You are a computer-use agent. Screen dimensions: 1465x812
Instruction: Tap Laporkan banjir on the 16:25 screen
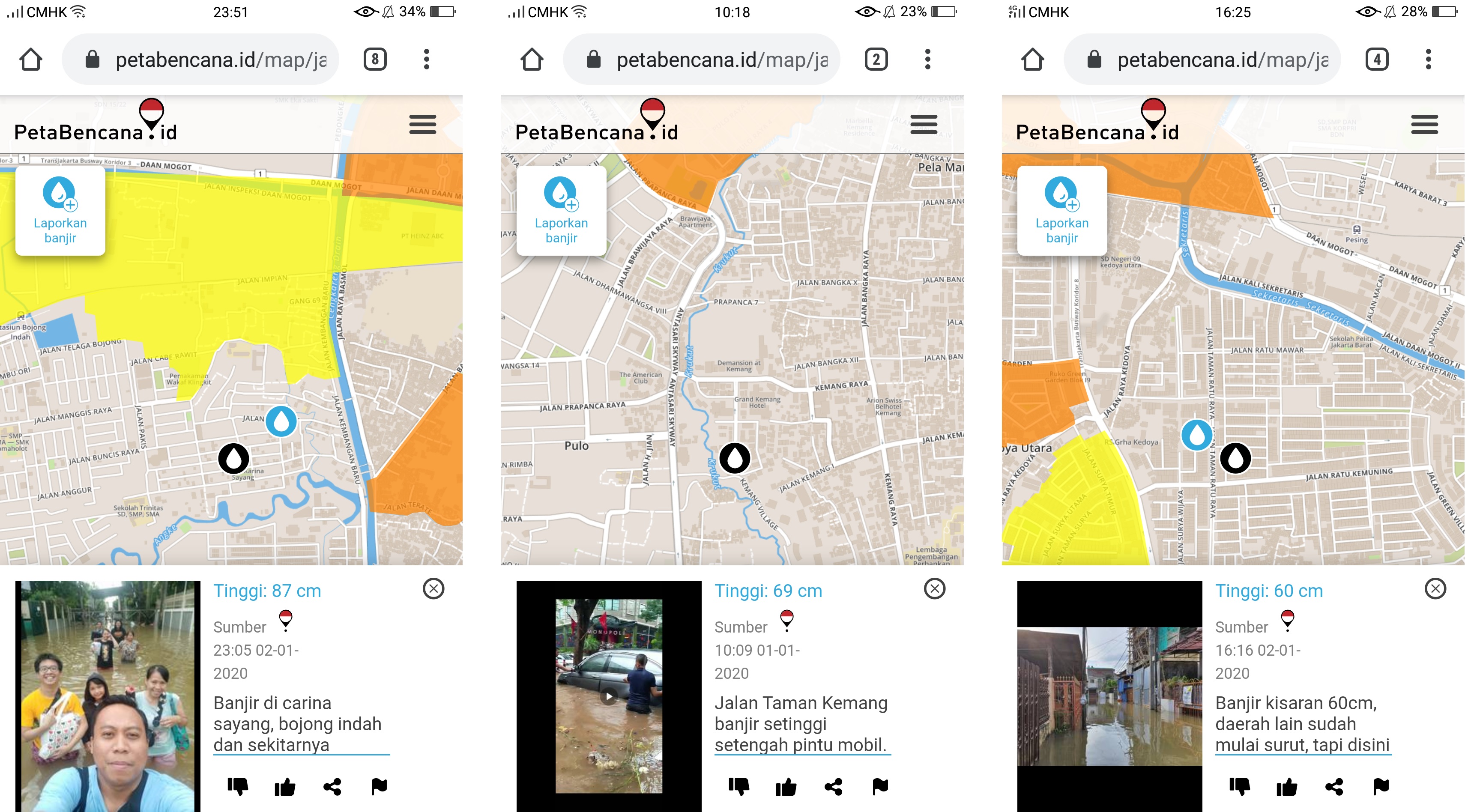(x=1062, y=211)
